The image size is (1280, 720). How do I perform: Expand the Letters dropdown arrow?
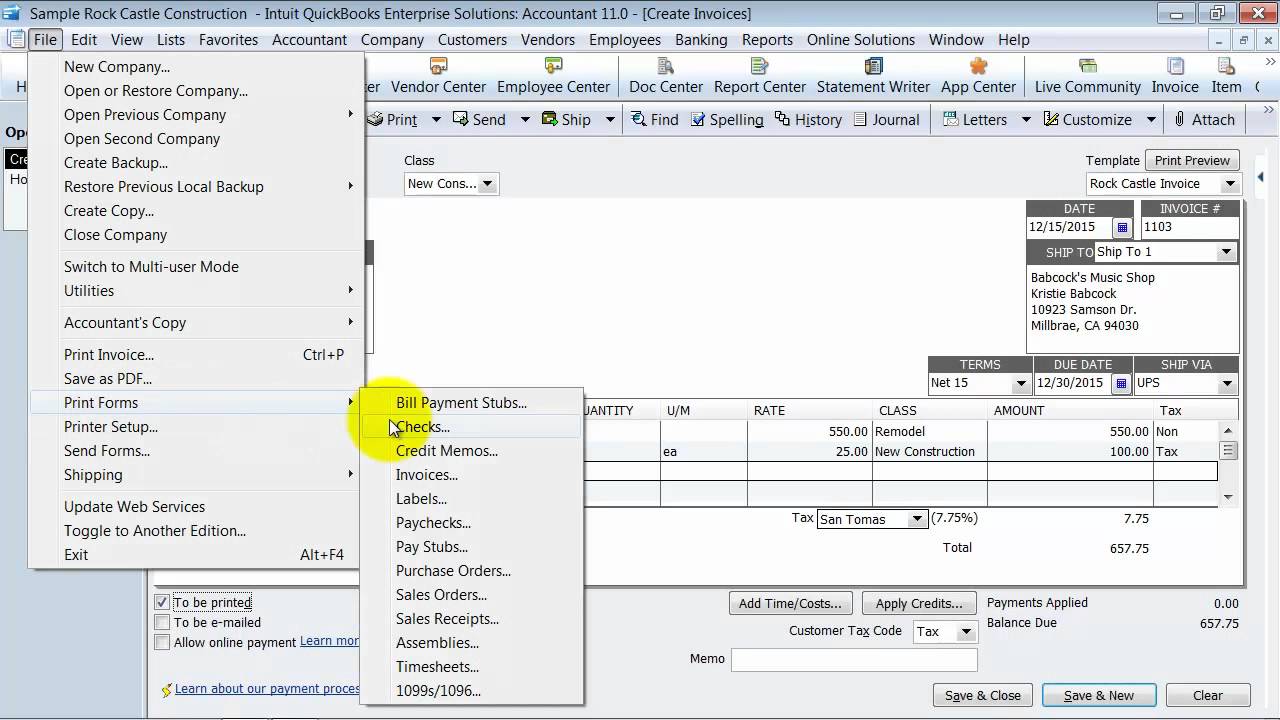coord(1026,119)
